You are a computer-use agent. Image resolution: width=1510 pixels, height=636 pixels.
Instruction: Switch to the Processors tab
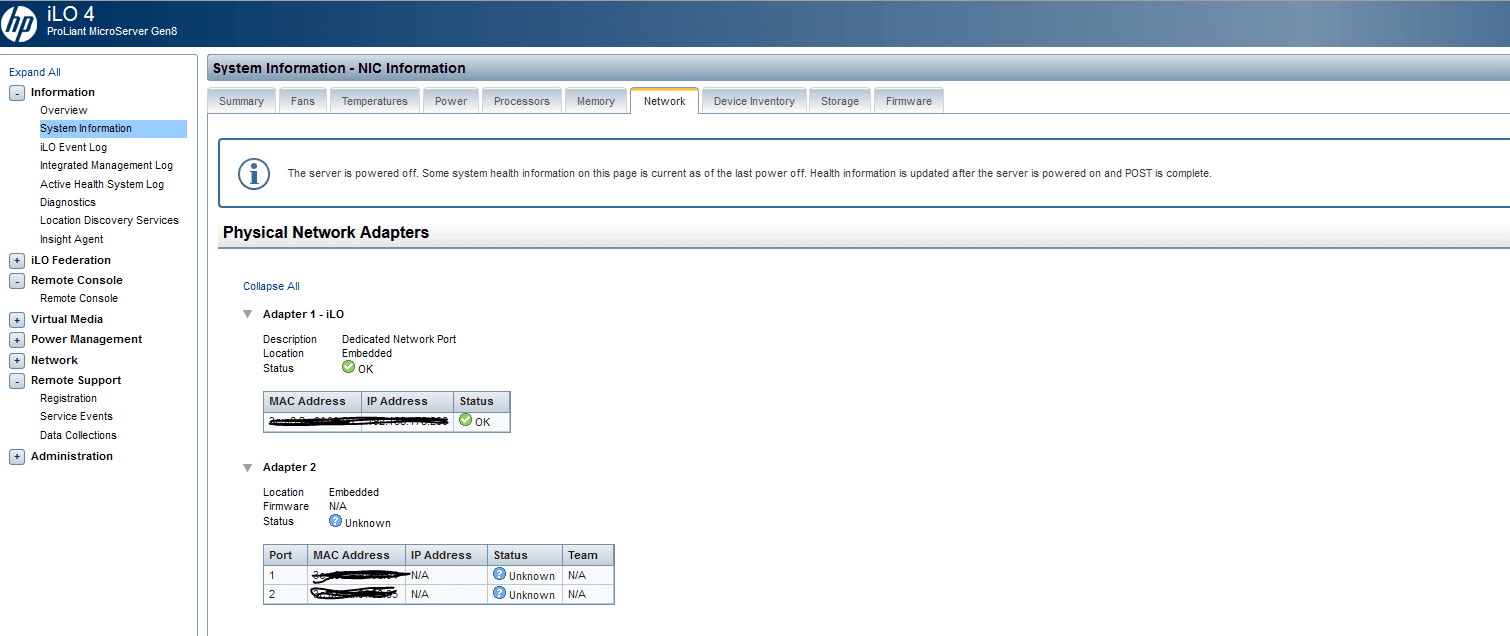pos(522,101)
